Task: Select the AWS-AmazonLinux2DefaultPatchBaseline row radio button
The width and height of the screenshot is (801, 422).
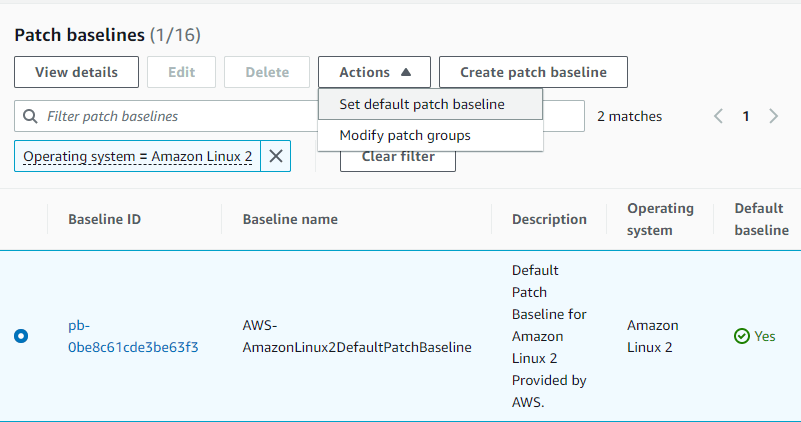Action: 22,336
